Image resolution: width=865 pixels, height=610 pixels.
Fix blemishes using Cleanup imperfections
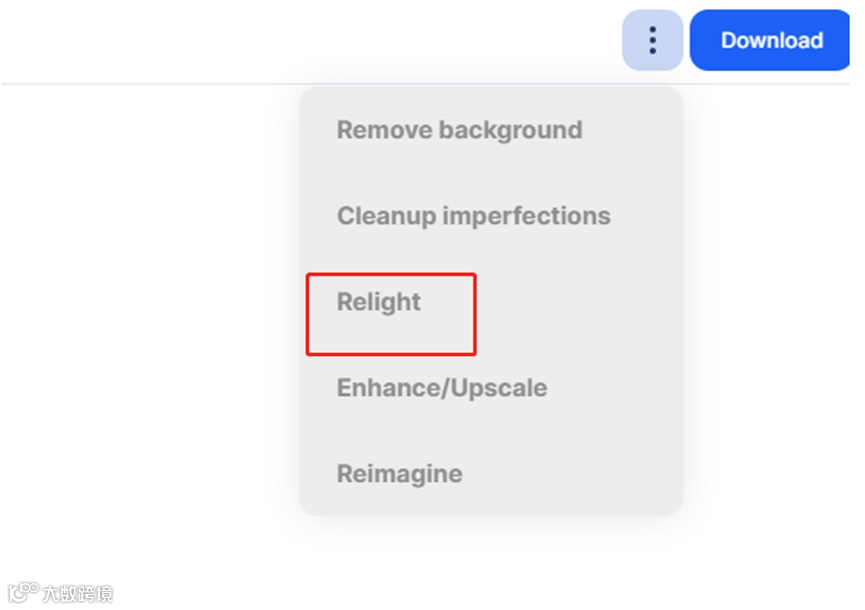coord(473,216)
